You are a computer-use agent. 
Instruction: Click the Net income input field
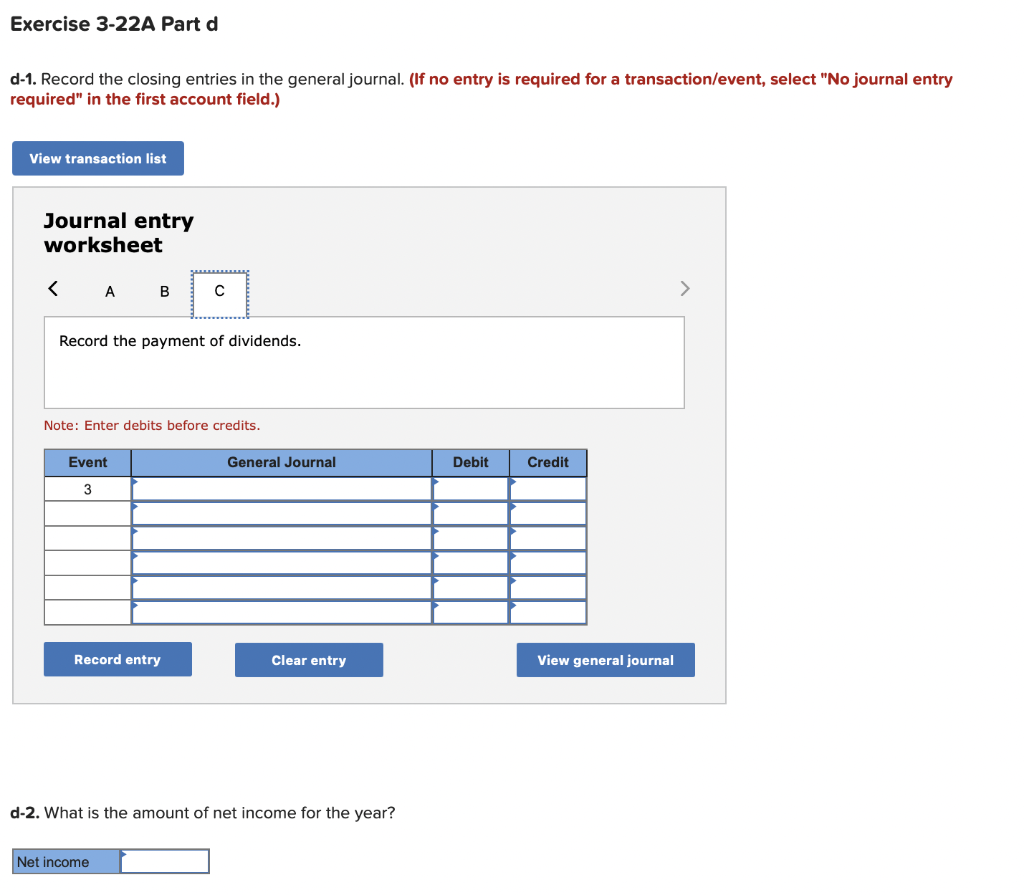(x=165, y=860)
